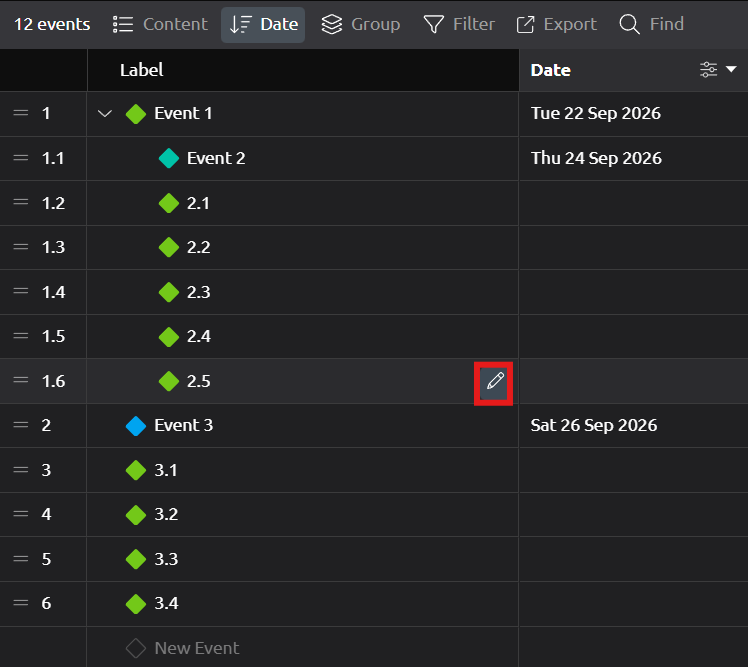This screenshot has height=667, width=748.
Task: Select the 2.4 event label
Action: [198, 337]
